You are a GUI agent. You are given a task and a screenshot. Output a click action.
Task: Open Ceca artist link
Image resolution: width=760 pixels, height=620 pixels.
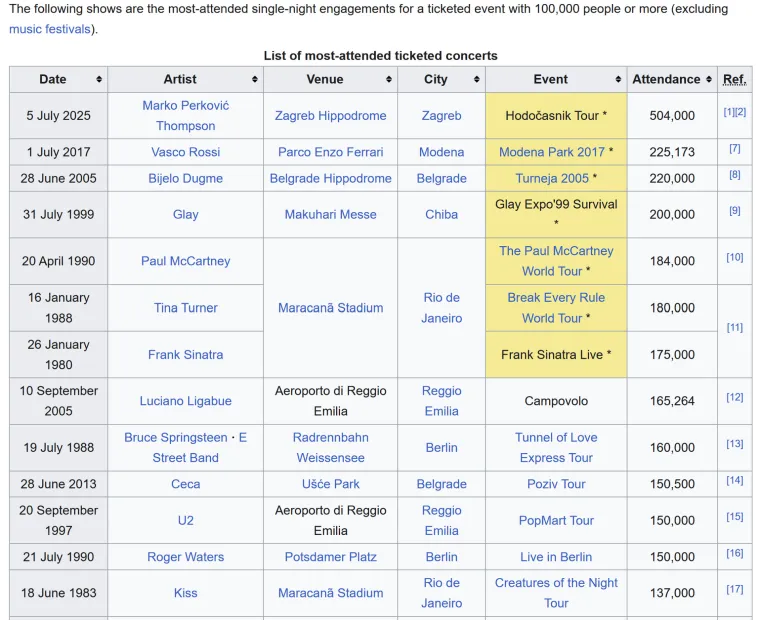(x=186, y=484)
